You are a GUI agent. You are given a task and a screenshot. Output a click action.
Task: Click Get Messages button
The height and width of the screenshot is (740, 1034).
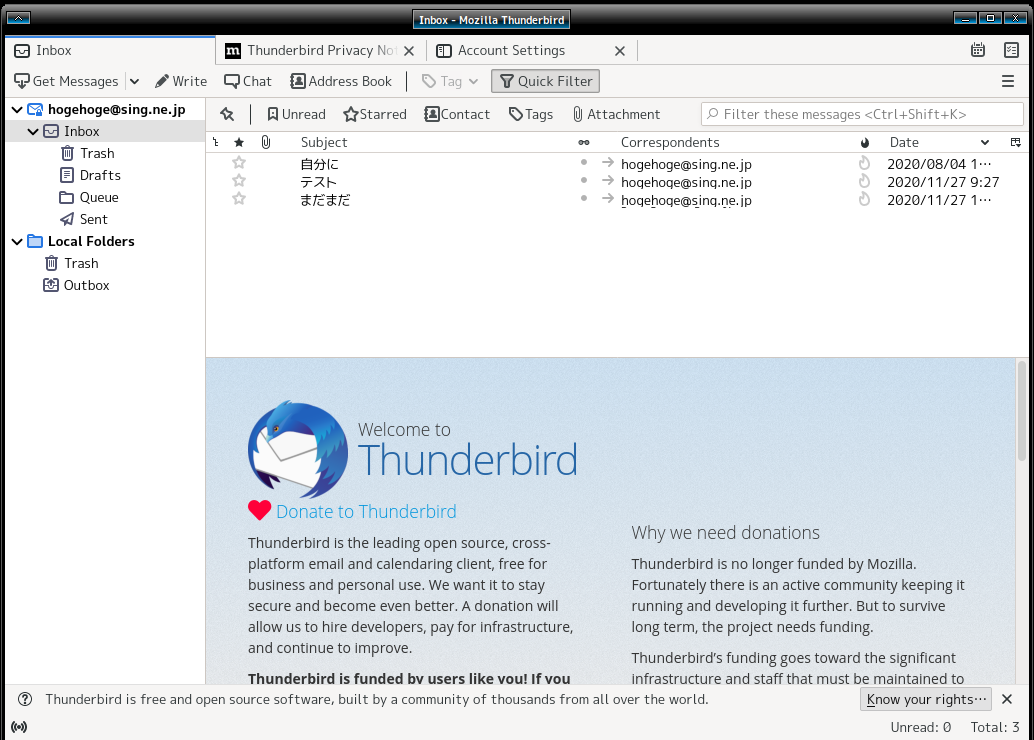[x=67, y=81]
